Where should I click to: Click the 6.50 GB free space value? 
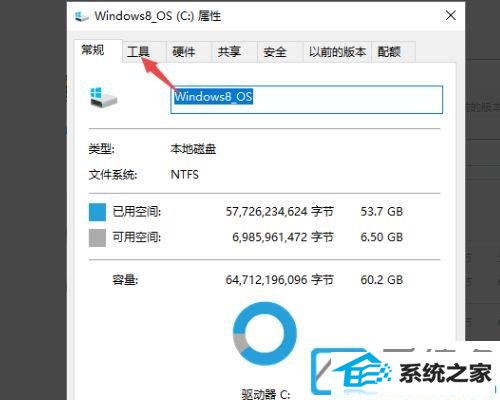(382, 237)
